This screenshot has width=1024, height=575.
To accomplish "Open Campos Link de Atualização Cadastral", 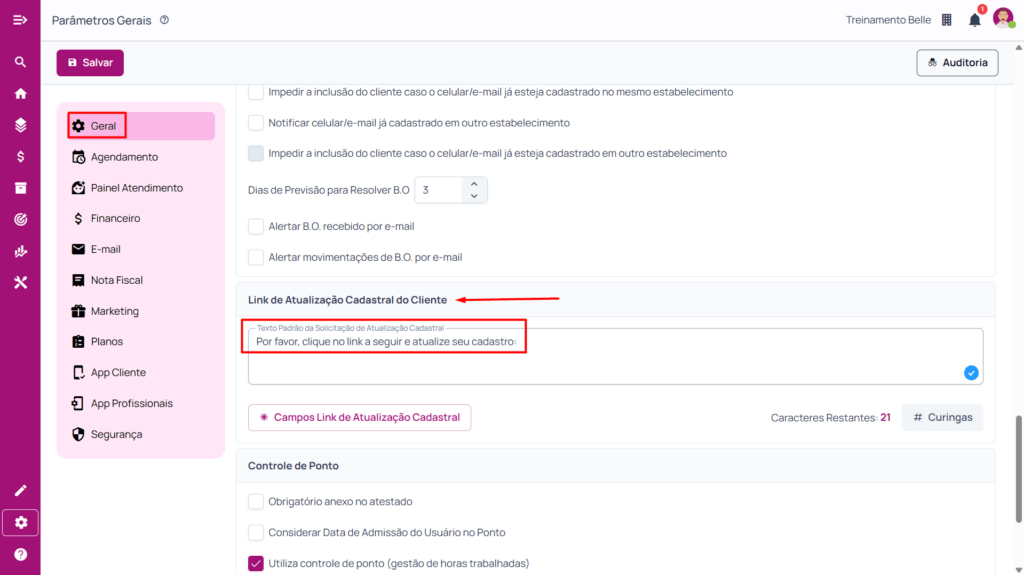I will (x=359, y=417).
